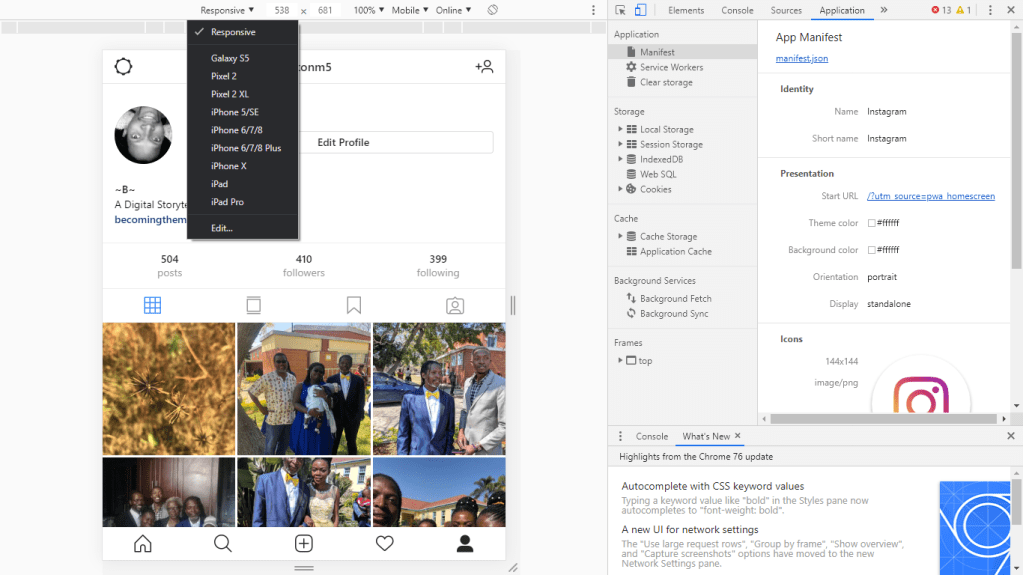Image resolution: width=1023 pixels, height=575 pixels.
Task: Click the viewport width input field
Action: pyautogui.click(x=282, y=10)
